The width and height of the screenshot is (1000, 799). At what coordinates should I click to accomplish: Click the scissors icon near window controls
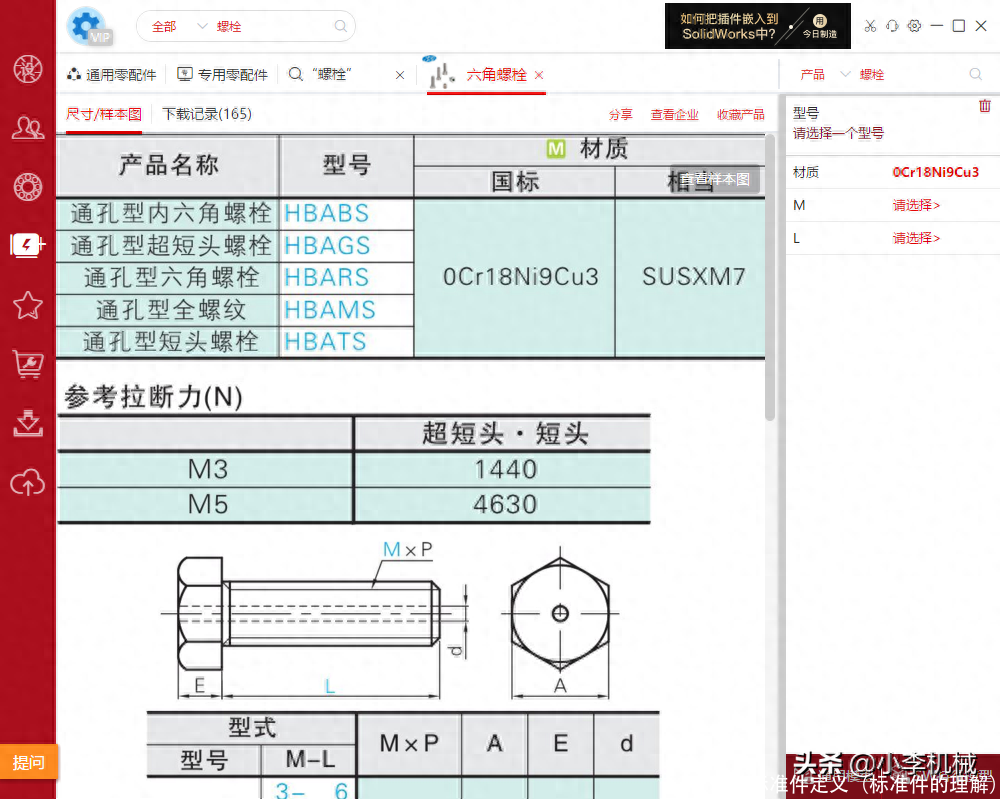point(871,25)
